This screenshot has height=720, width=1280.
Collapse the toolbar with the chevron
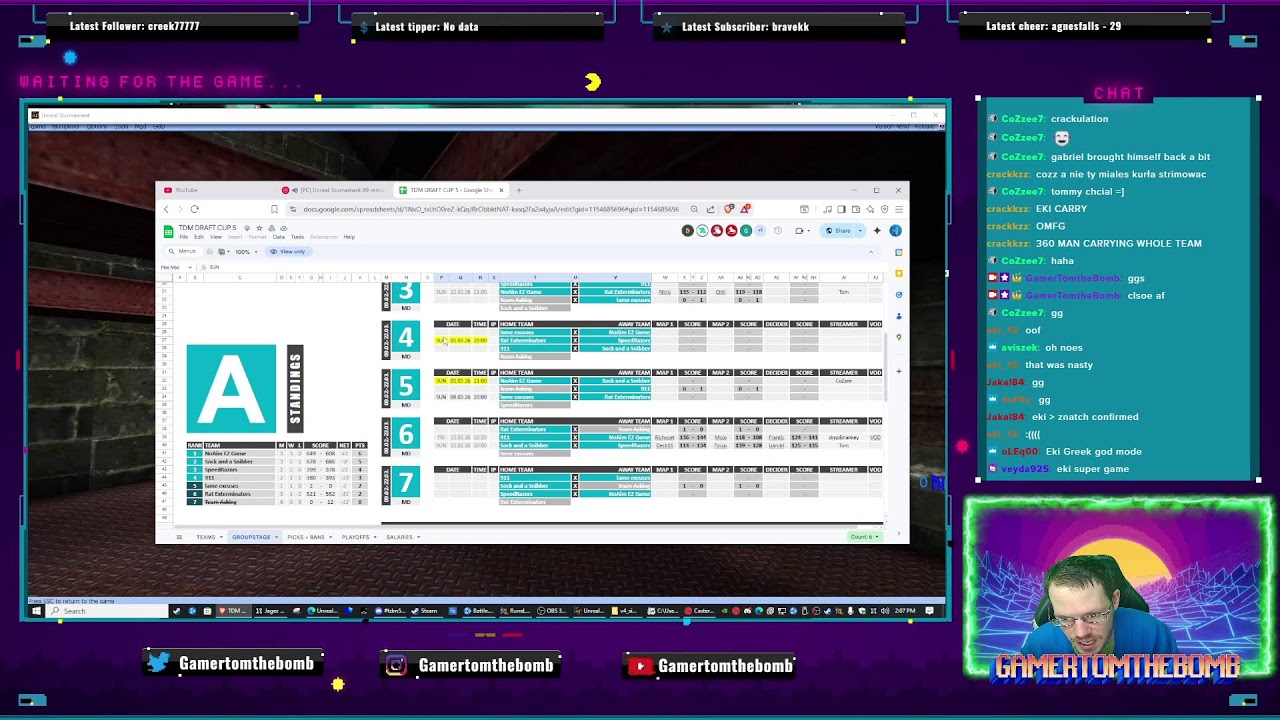point(870,252)
